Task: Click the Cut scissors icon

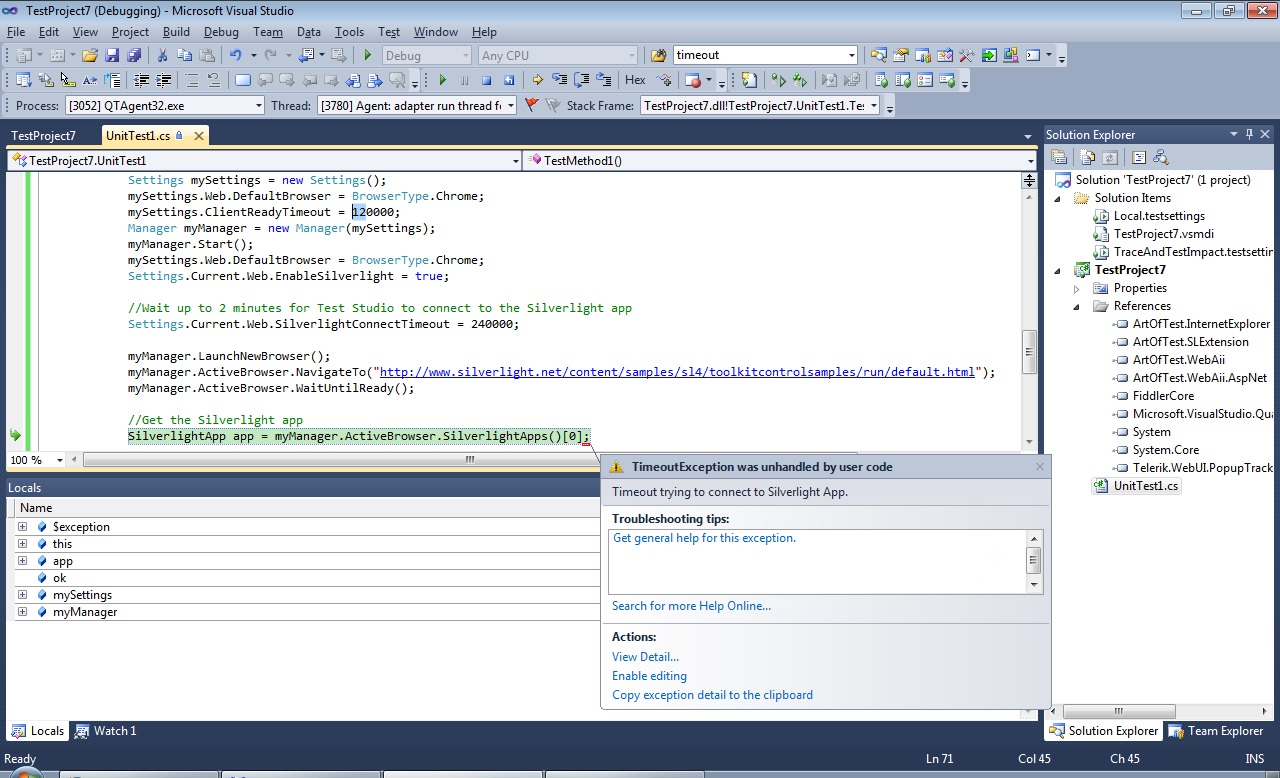Action: 162,56
